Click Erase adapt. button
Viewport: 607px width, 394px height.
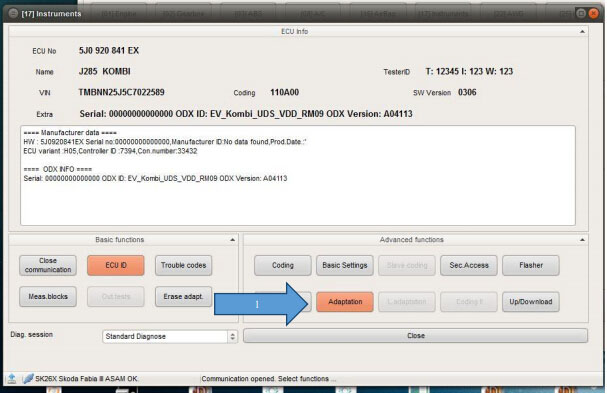pyautogui.click(x=183, y=296)
